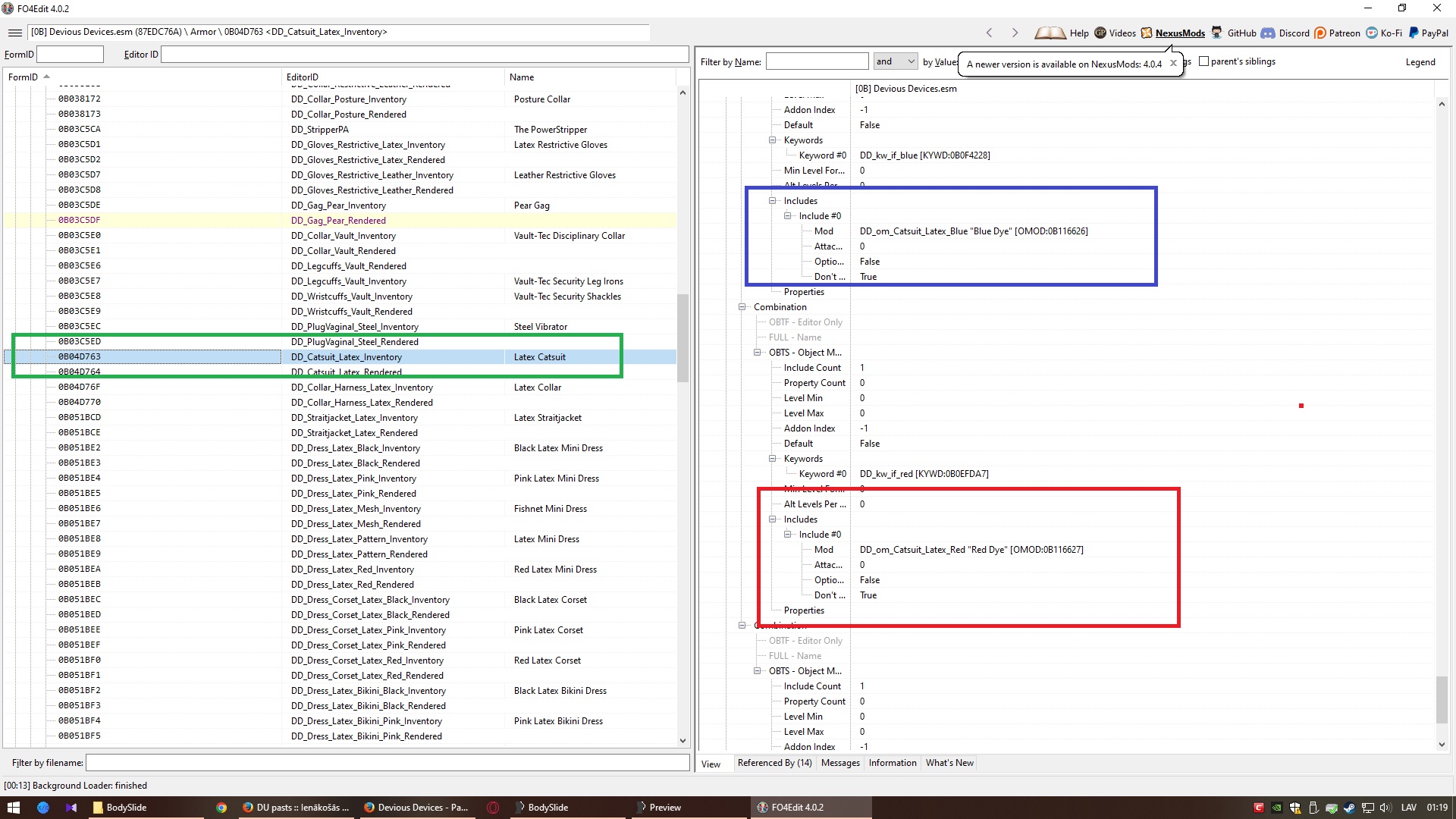This screenshot has height=819, width=1456.
Task: Focus the Filter by filename field
Action: (388, 762)
